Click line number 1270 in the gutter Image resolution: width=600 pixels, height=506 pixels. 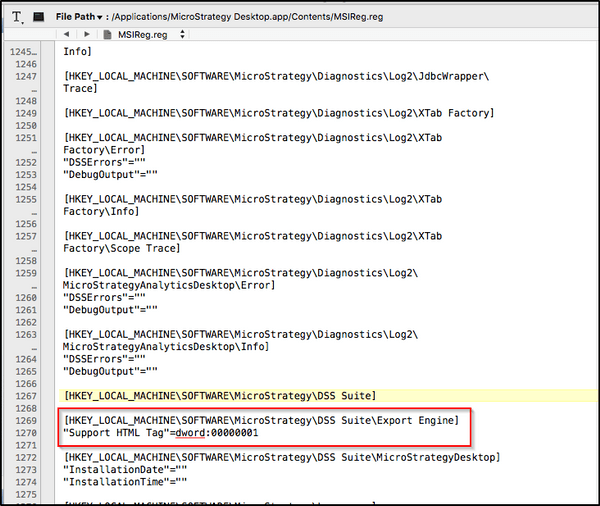[26, 435]
